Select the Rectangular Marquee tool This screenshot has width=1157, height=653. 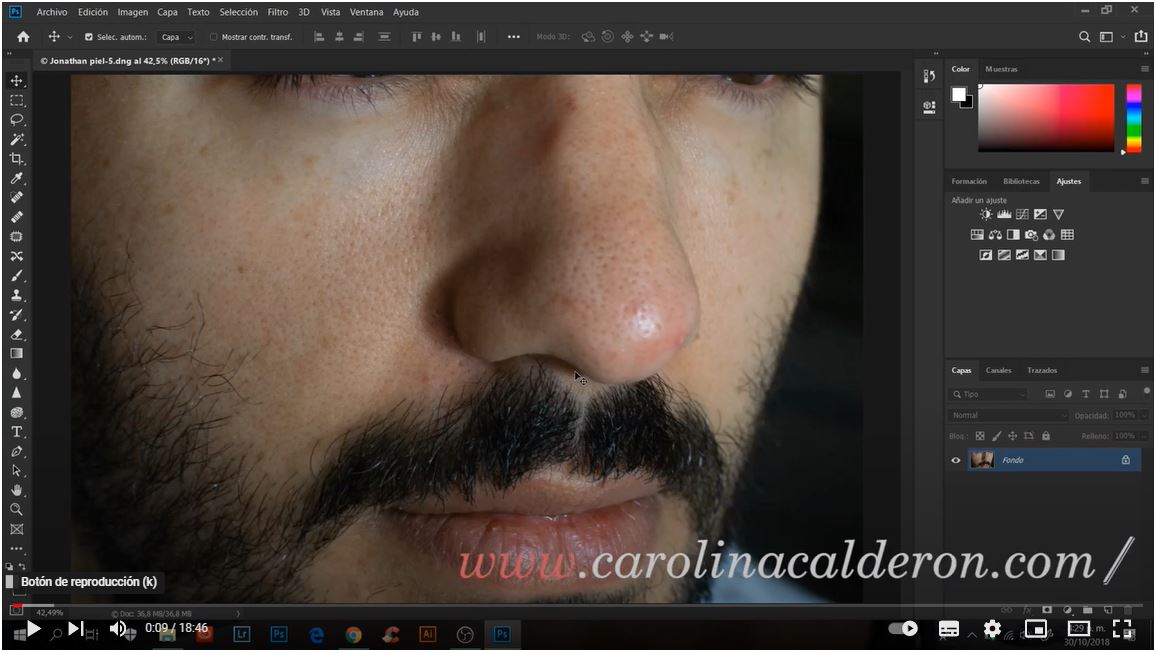pyautogui.click(x=16, y=100)
